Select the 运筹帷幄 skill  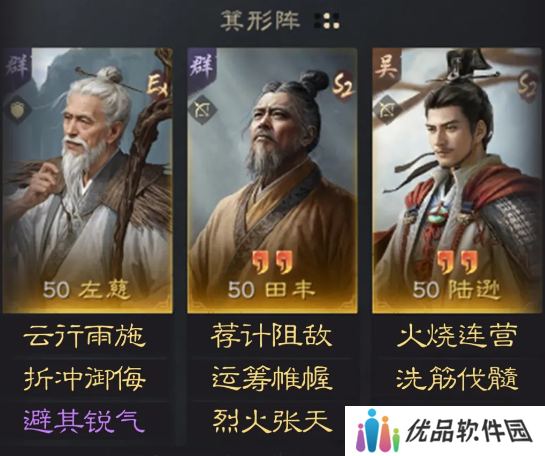(x=271, y=379)
